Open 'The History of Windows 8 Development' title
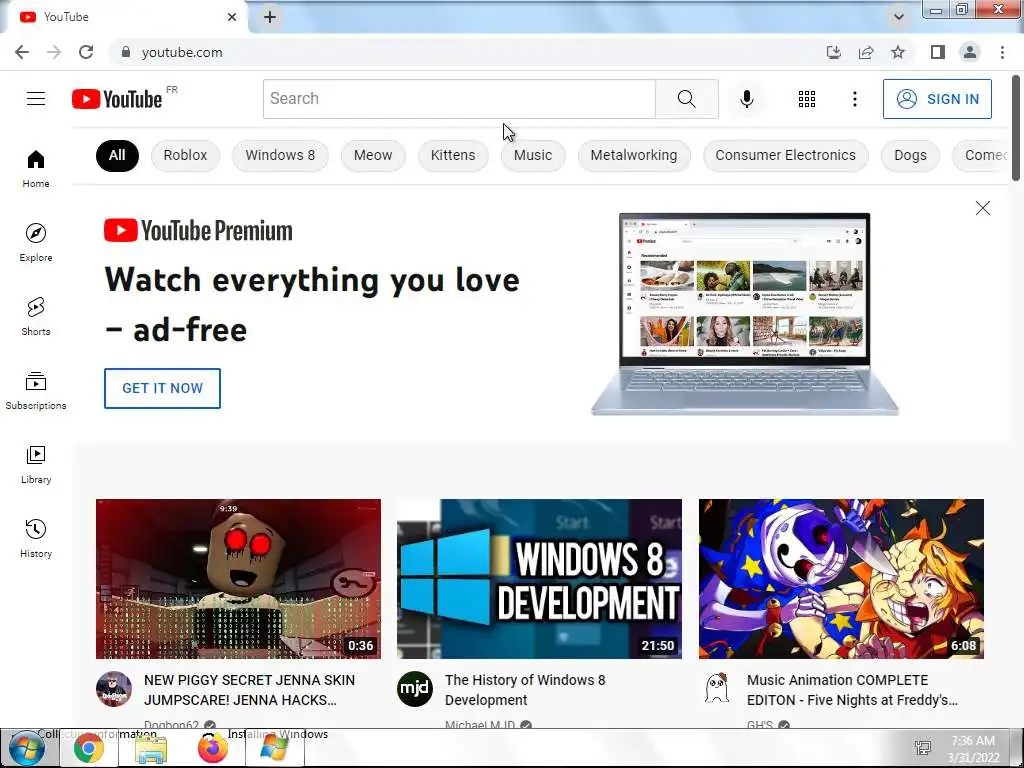Screen dimensions: 1024x768 [525, 690]
